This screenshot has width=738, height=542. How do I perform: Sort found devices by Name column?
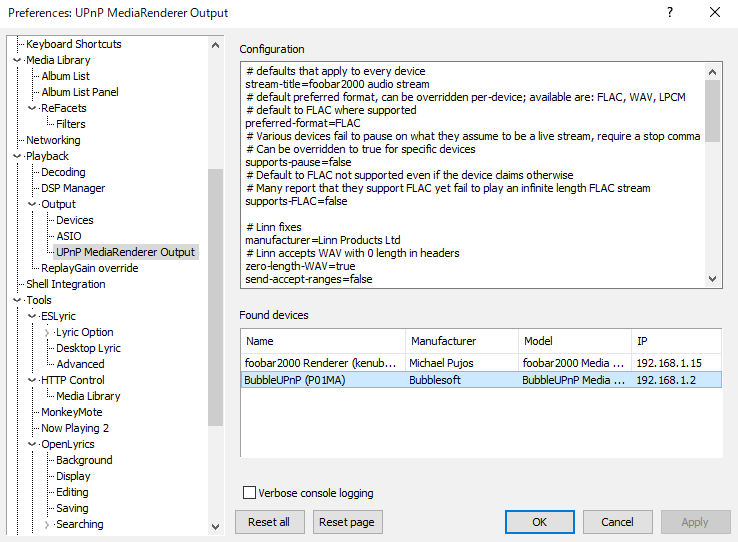point(323,341)
